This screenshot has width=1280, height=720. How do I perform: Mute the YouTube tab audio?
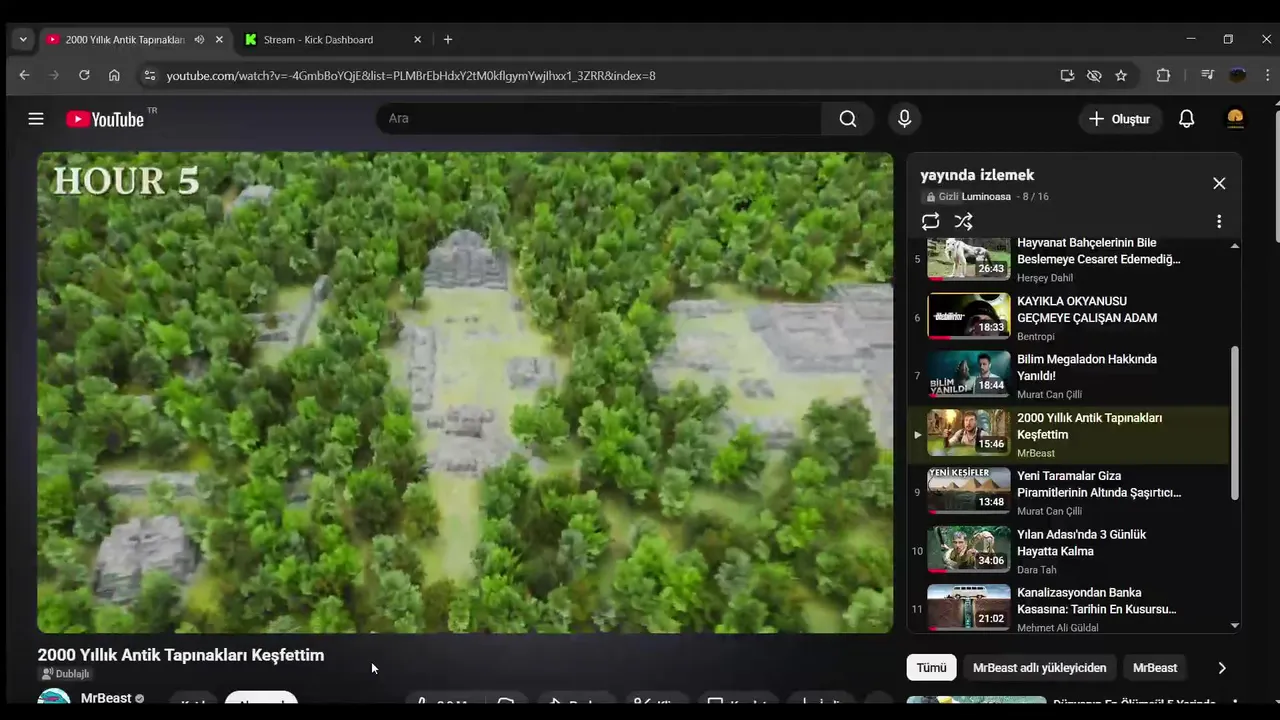tap(199, 39)
